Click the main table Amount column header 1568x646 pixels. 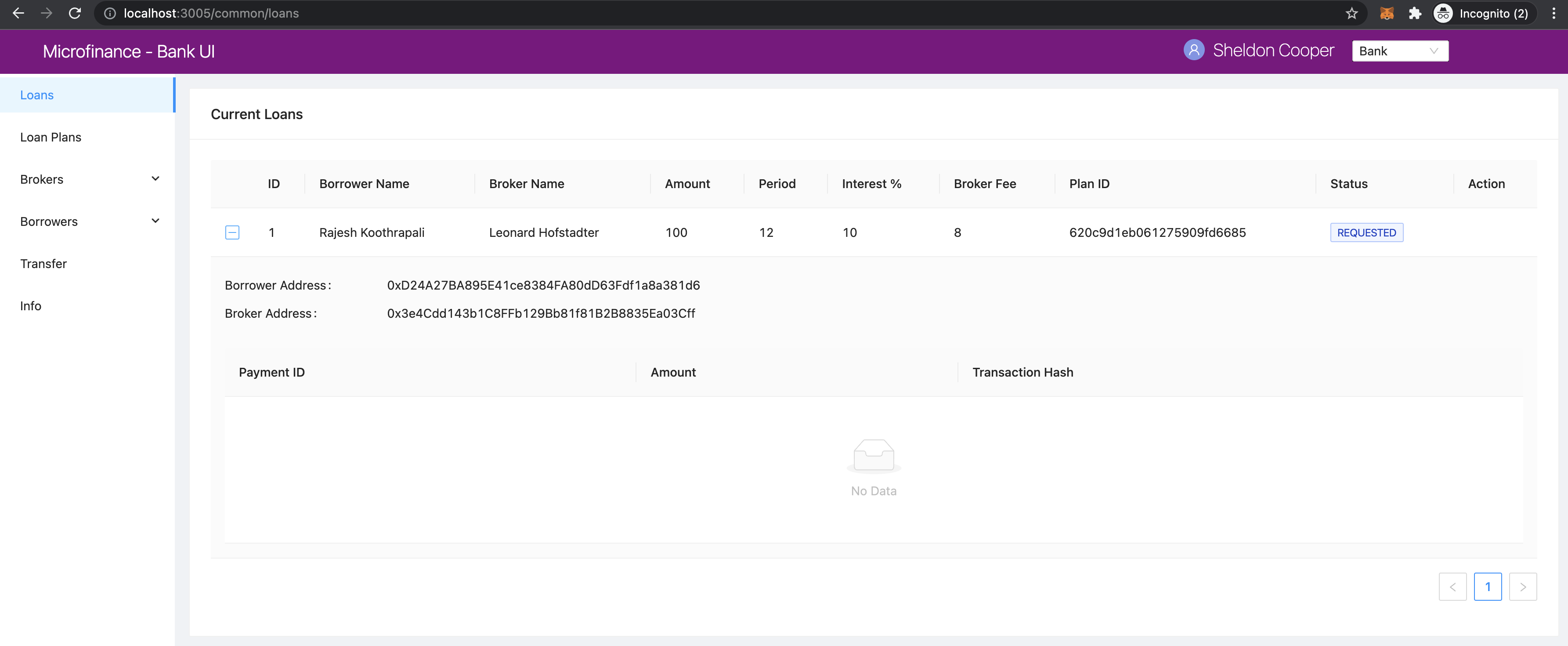click(x=687, y=184)
